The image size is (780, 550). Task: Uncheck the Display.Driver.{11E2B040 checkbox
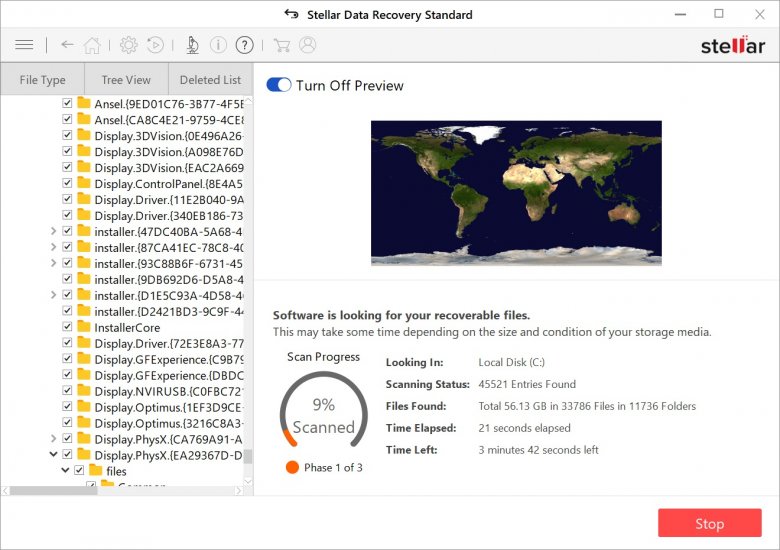[x=67, y=199]
